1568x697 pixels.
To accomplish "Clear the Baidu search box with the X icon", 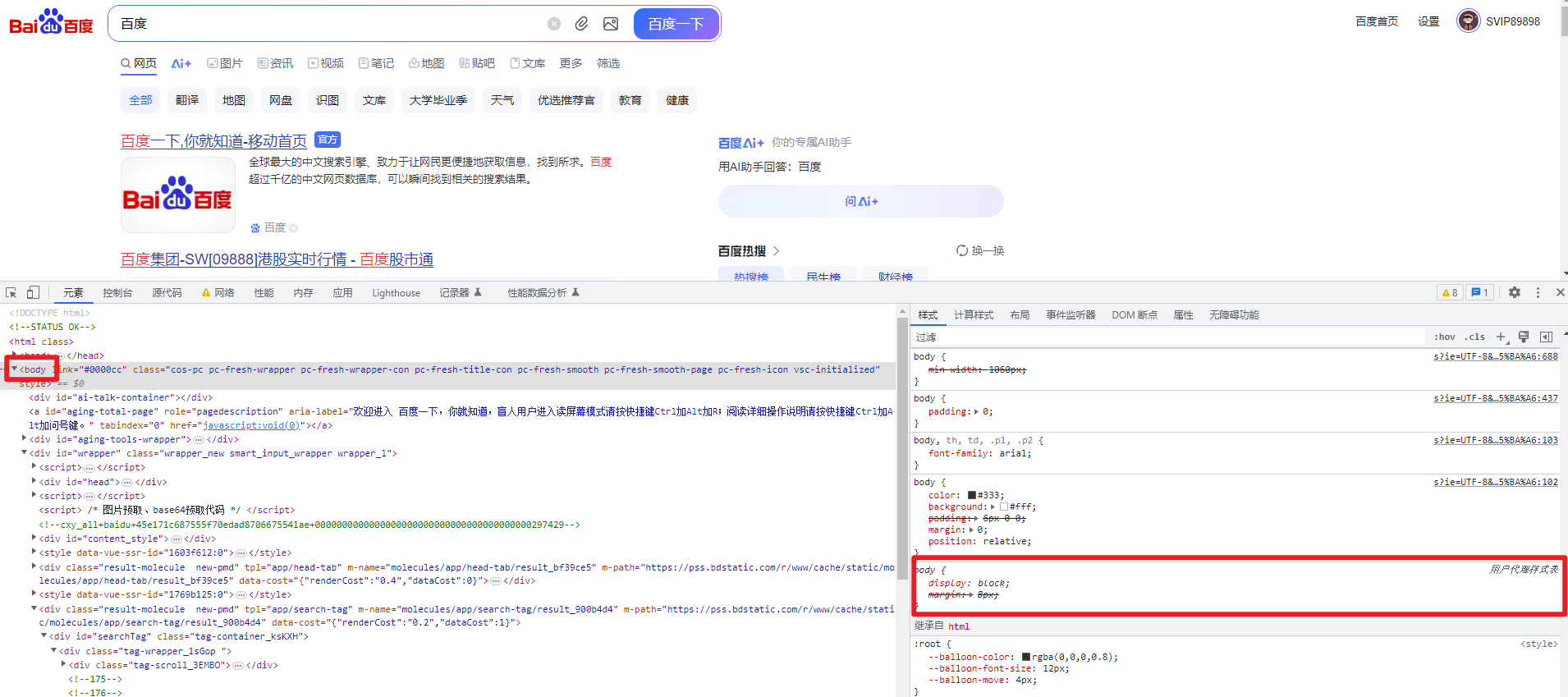I will [554, 24].
